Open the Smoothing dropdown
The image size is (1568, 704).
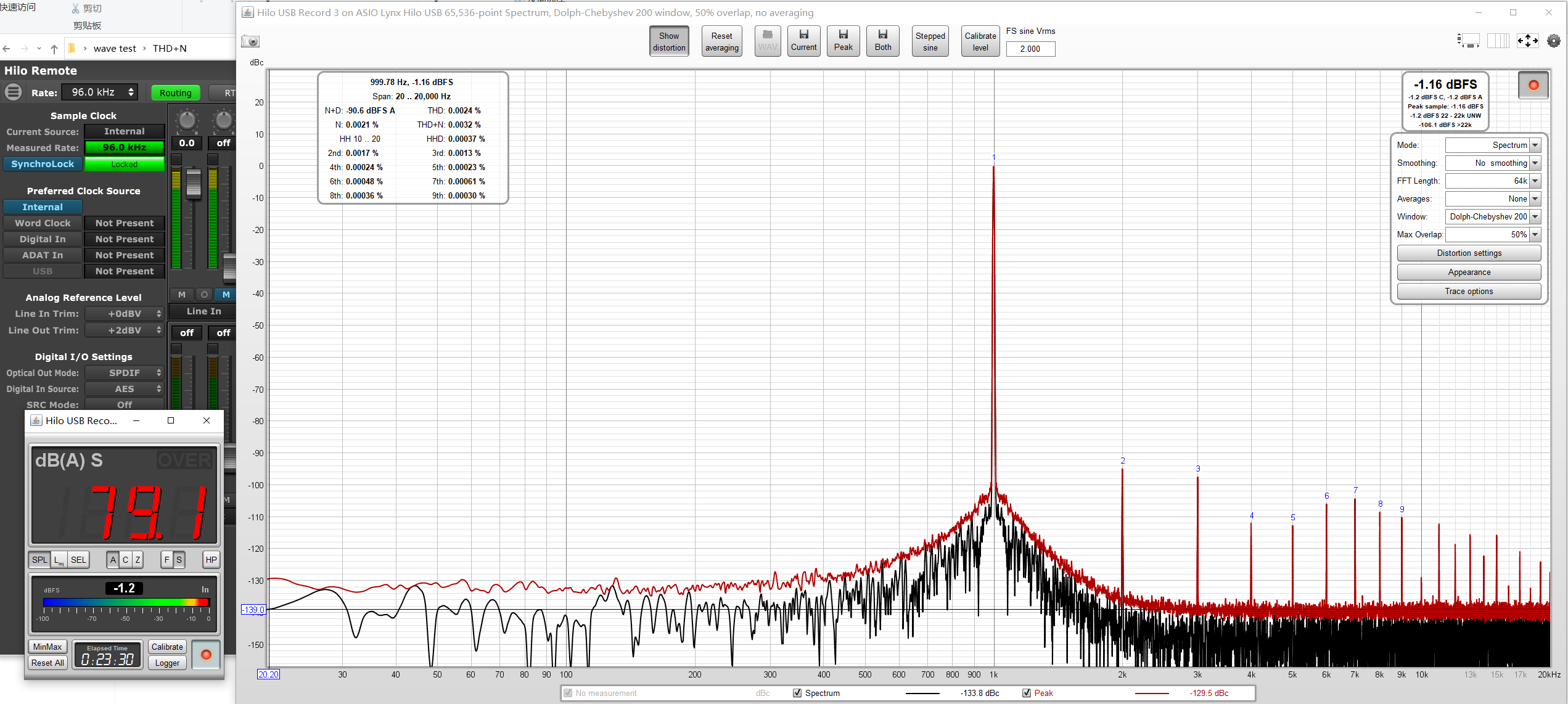[1493, 163]
